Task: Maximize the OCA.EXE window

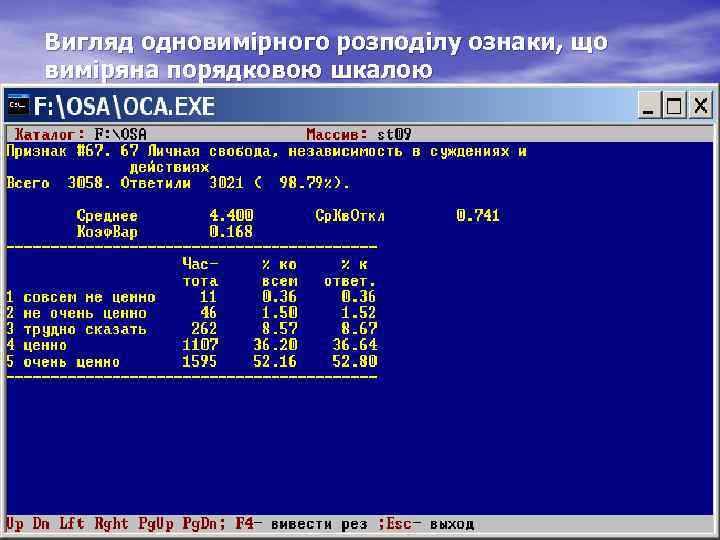Action: (674, 106)
